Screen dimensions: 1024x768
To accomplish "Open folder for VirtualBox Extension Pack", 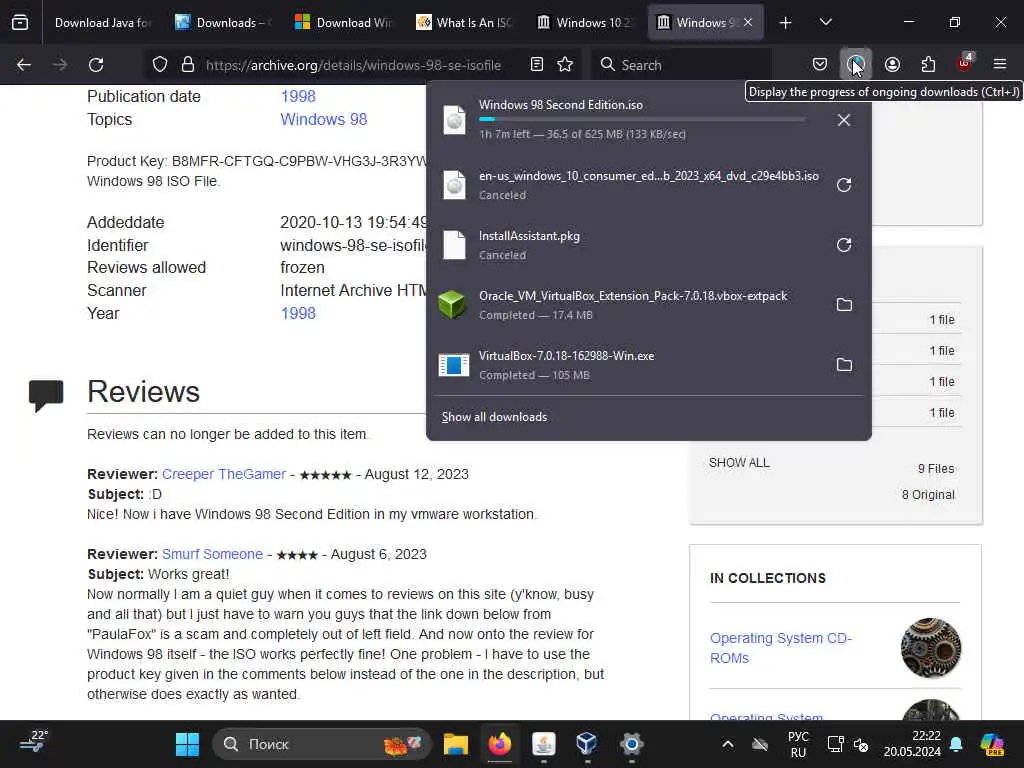I will [x=844, y=305].
